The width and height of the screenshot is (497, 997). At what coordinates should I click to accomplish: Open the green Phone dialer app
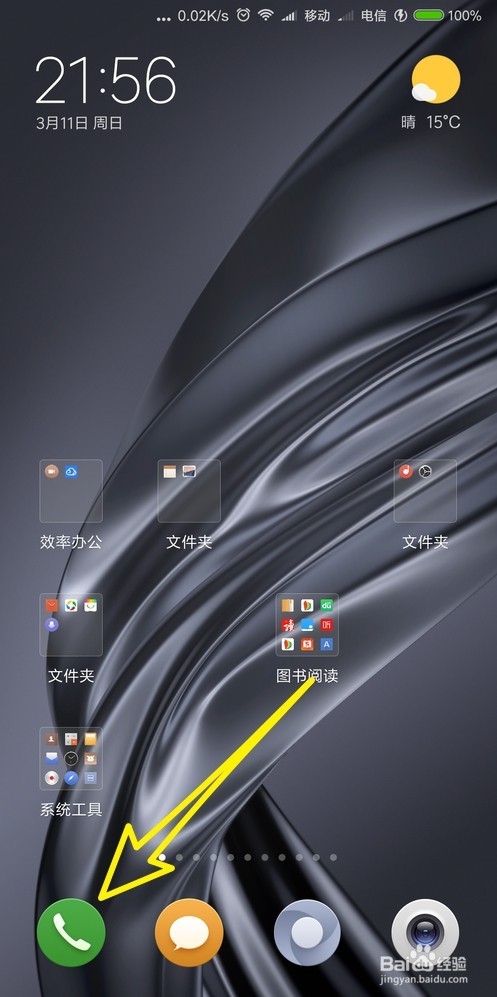point(71,932)
